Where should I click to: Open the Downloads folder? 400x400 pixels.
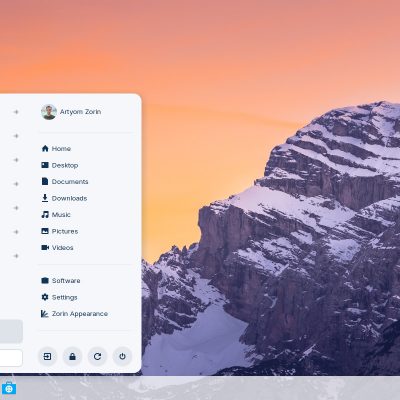(x=64, y=198)
